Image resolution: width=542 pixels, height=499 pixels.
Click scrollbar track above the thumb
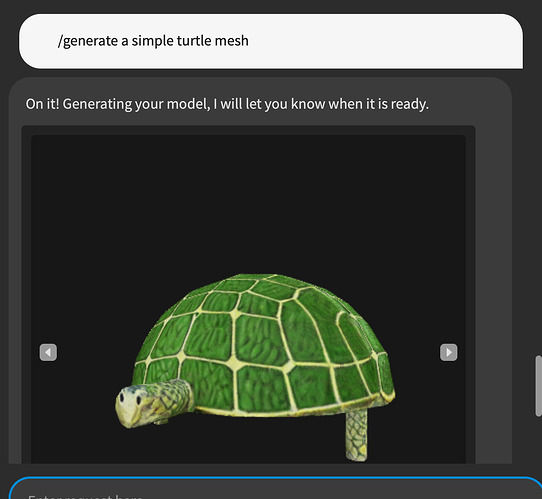pyautogui.click(x=538, y=180)
